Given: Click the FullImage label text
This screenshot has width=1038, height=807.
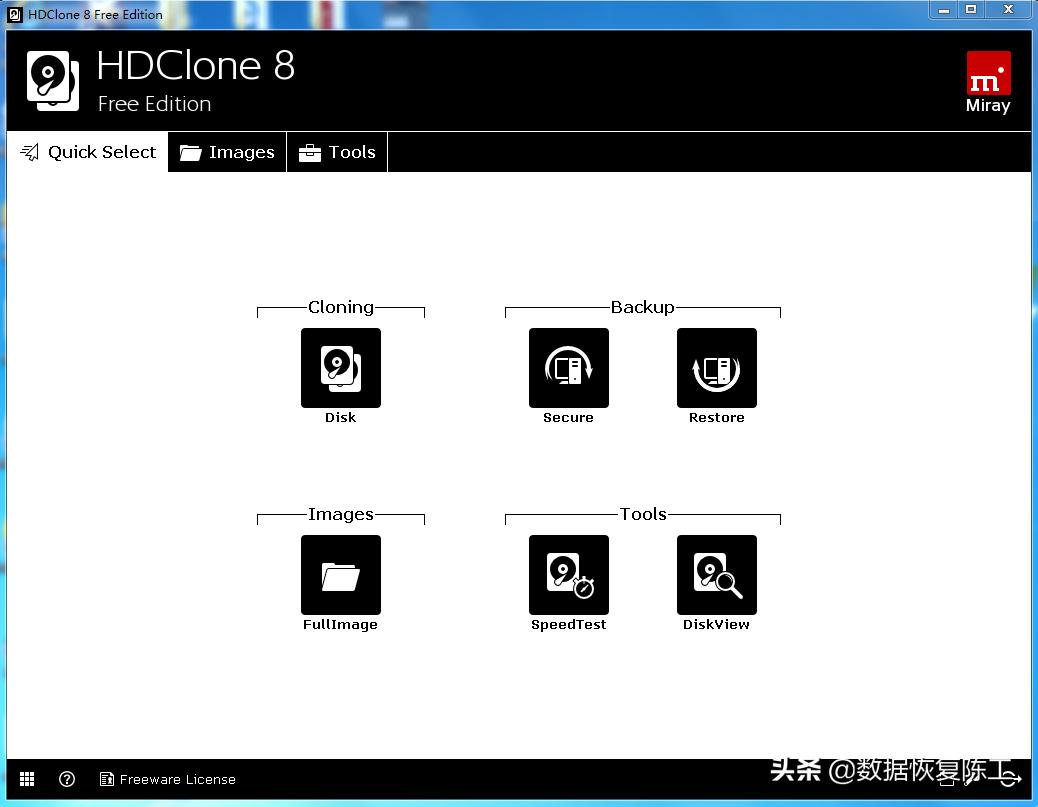Looking at the screenshot, I should (x=340, y=625).
